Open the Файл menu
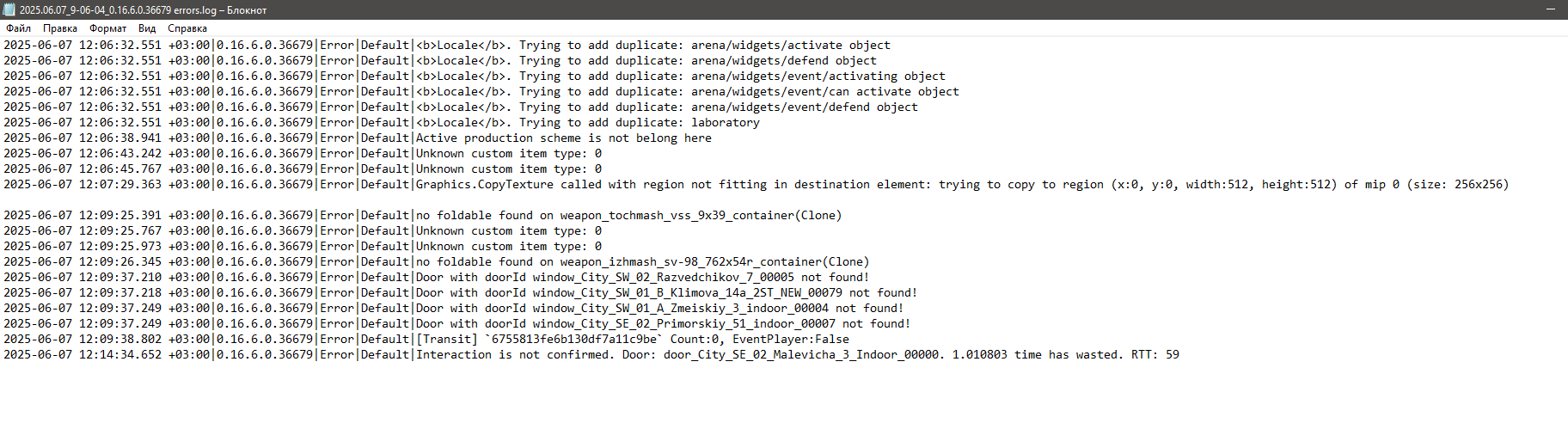 (18, 28)
